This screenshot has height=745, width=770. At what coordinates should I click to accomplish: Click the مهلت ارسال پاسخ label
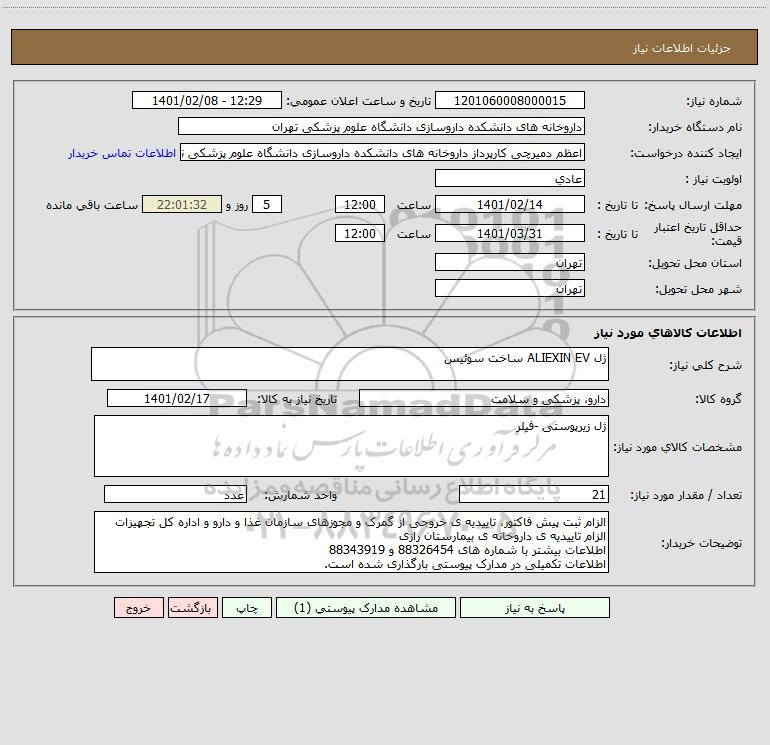(692, 206)
